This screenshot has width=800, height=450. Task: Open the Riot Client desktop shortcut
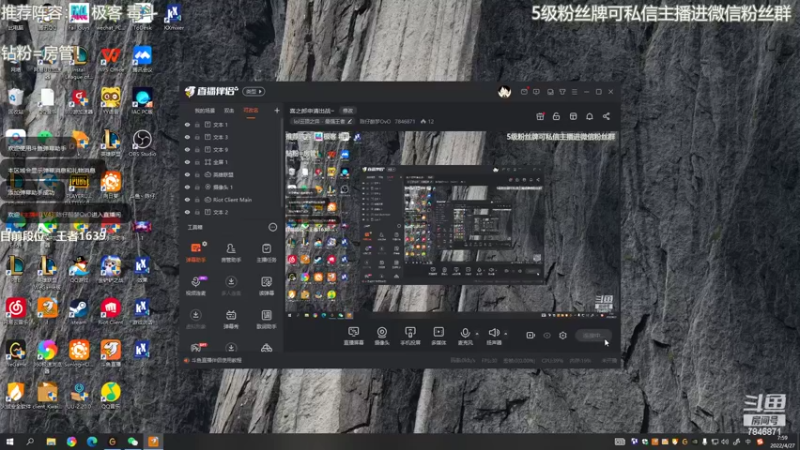(x=110, y=311)
